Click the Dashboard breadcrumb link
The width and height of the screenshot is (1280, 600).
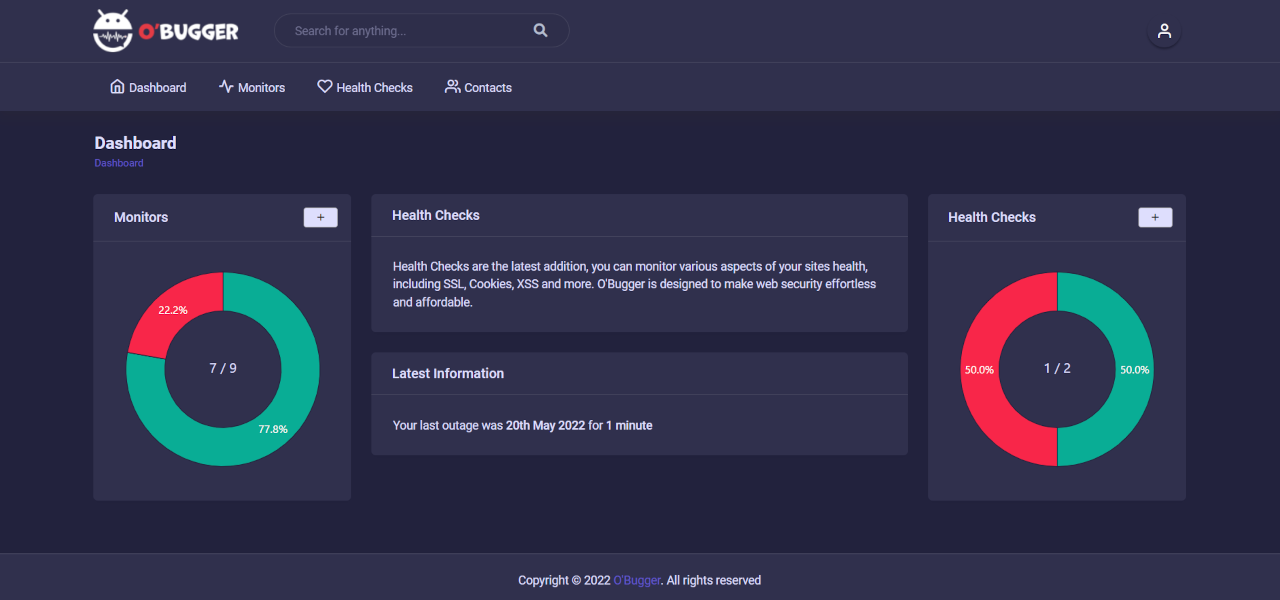(119, 163)
